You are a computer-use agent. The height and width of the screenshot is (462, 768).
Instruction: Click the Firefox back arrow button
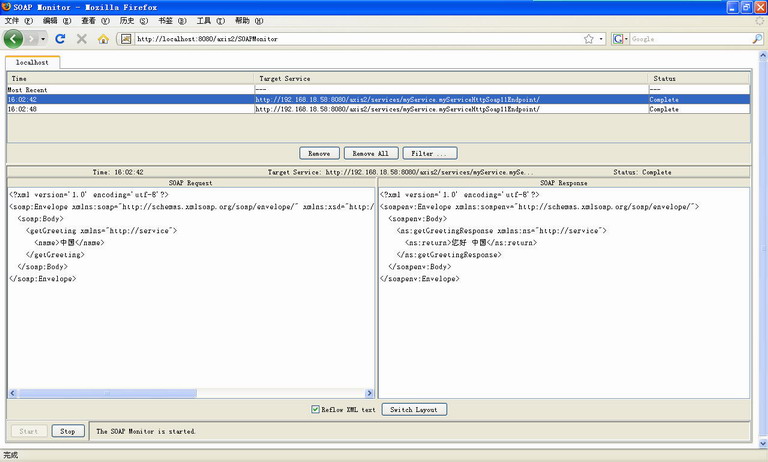pyautogui.click(x=13, y=39)
